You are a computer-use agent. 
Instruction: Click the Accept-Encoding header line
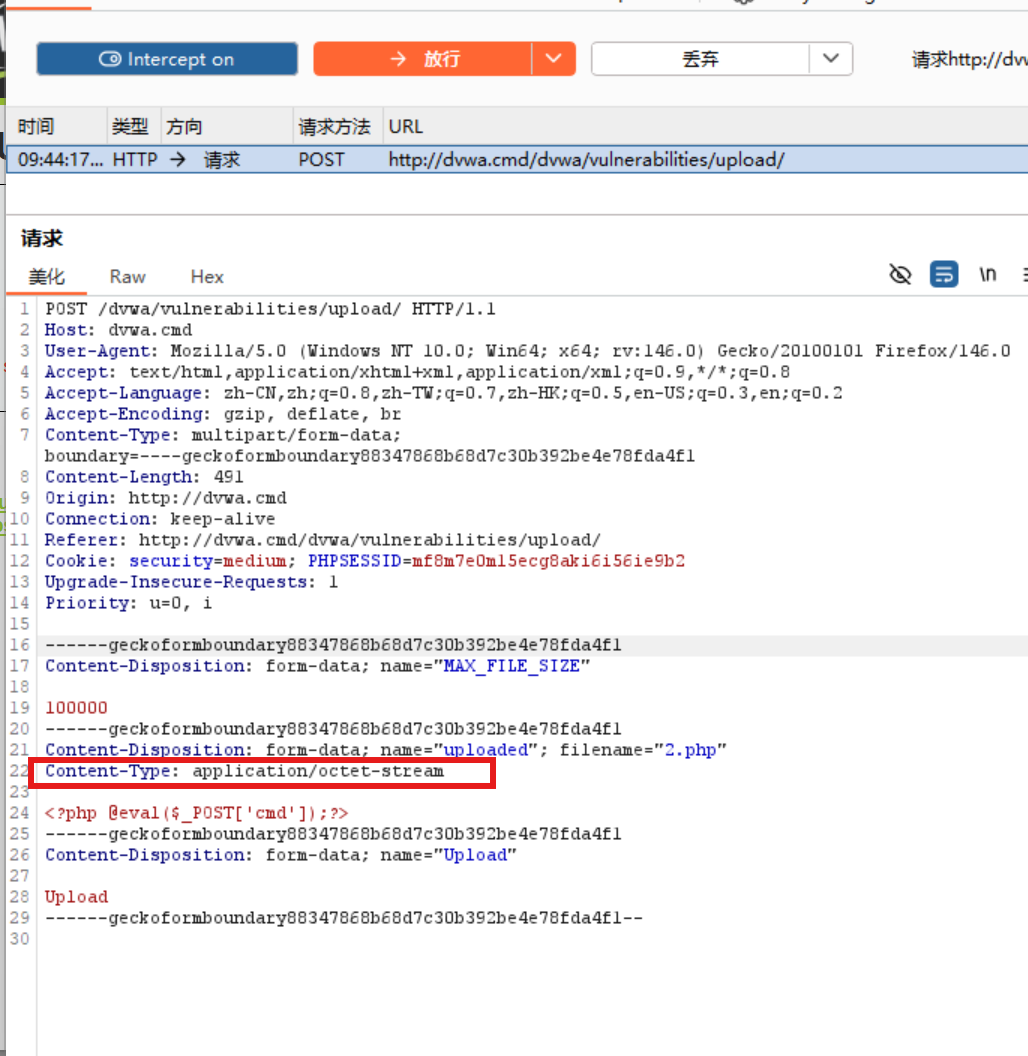223,414
